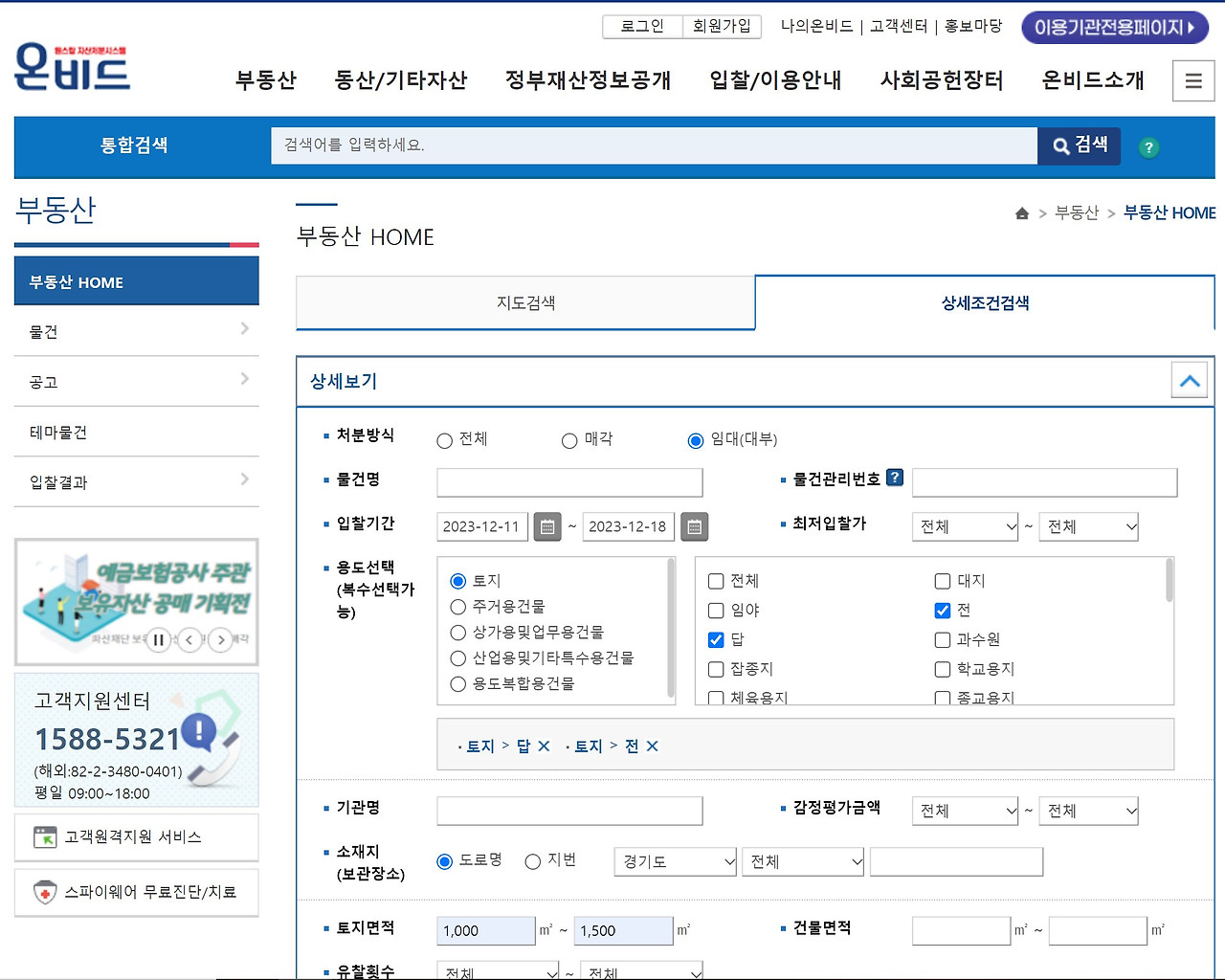Open the calendar picker next to 2023-12-11
Screen dimensions: 1225x980
(546, 526)
